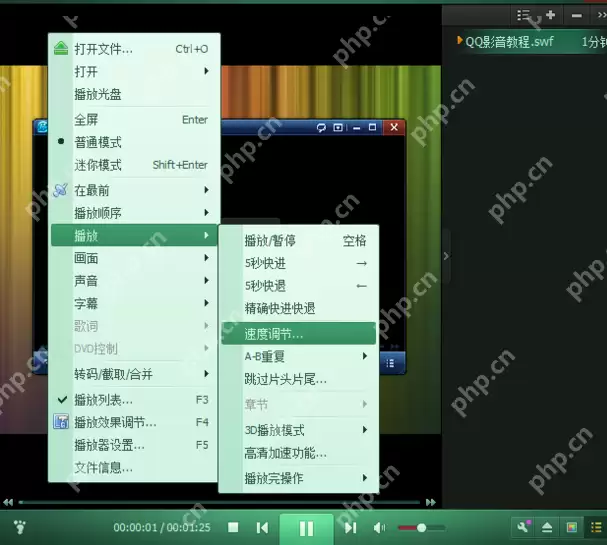This screenshot has height=545, width=607.
Task: Skip to the next track
Action: click(x=350, y=527)
